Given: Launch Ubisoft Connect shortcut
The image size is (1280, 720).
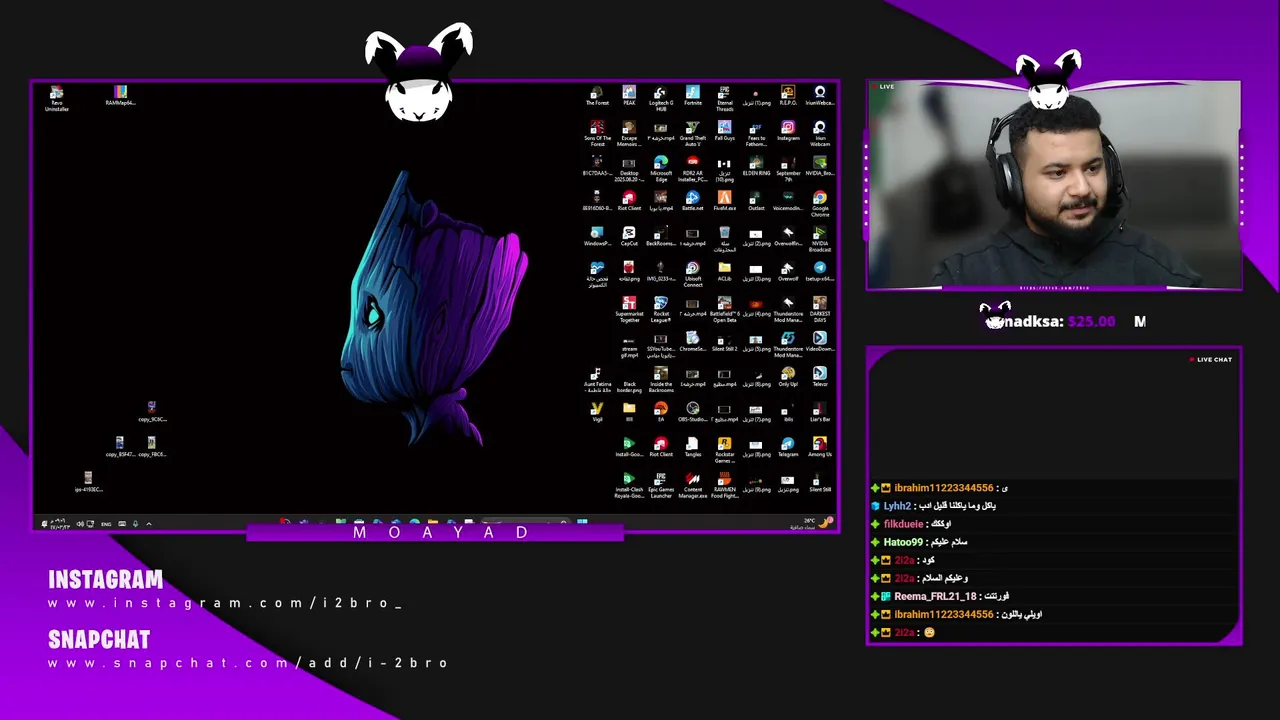Looking at the screenshot, I should pos(693,274).
